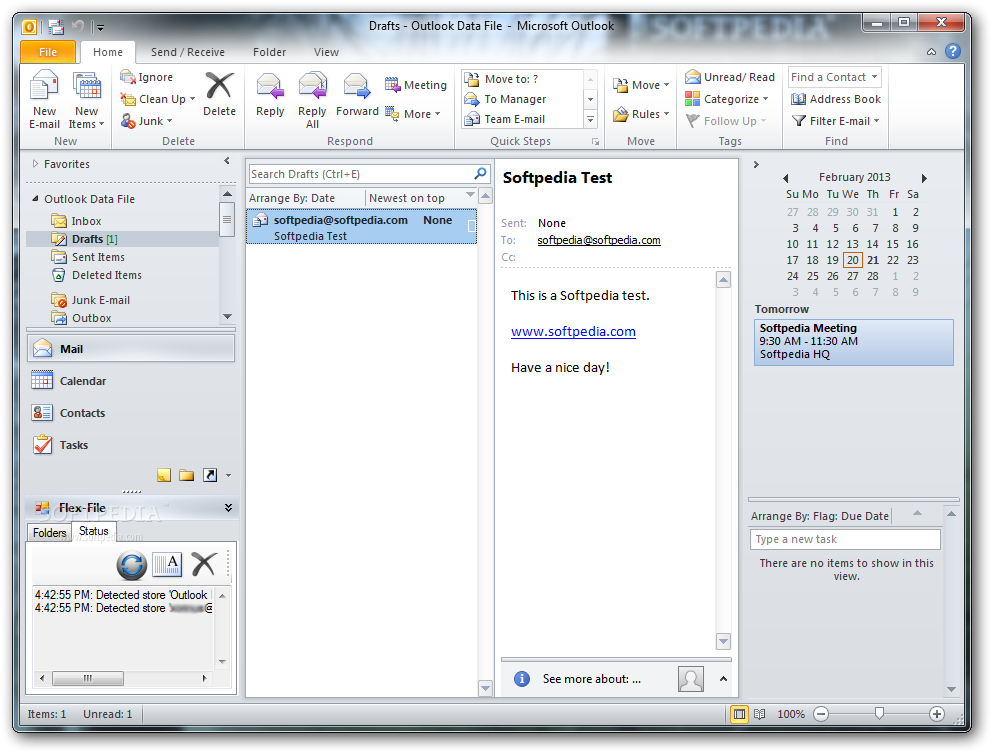This screenshot has height=753, width=992.
Task: Collapse the Outlook Data File tree
Action: click(35, 199)
